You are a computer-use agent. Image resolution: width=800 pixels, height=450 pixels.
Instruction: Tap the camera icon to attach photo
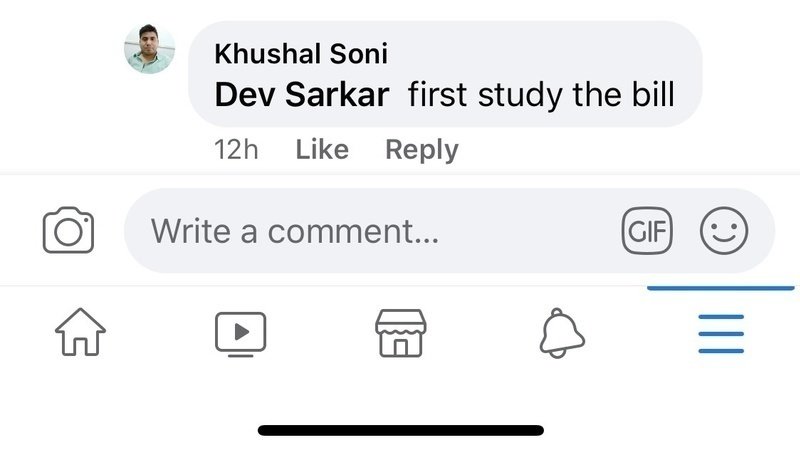click(x=68, y=231)
